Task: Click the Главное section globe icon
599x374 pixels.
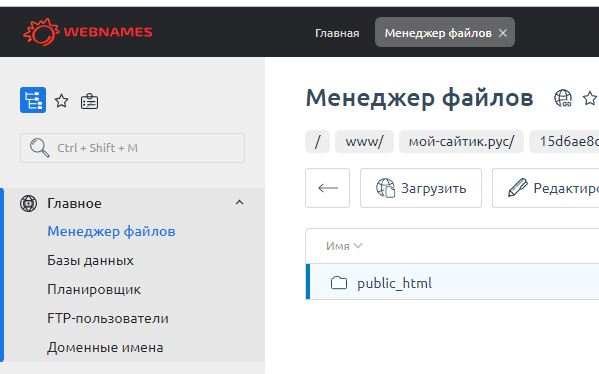Action: [x=29, y=203]
